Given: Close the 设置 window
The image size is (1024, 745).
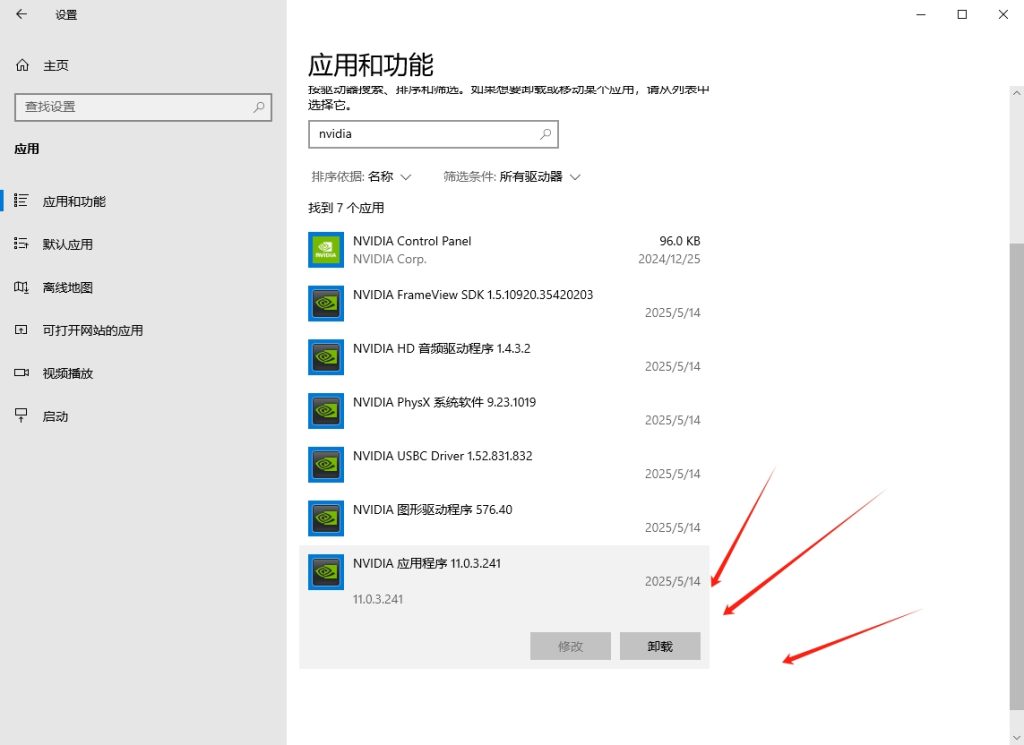Looking at the screenshot, I should click(1003, 14).
